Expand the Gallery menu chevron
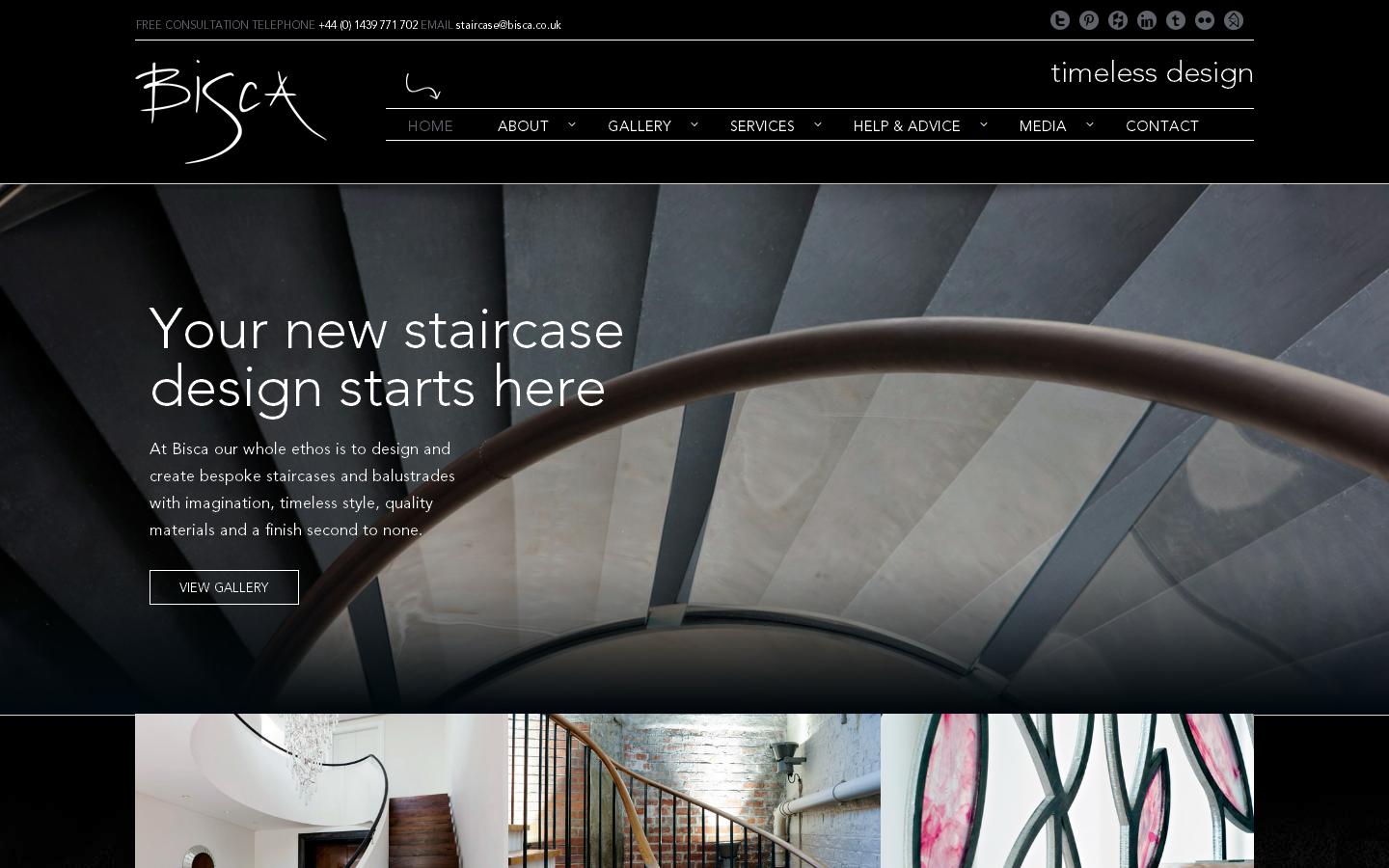 (694, 124)
